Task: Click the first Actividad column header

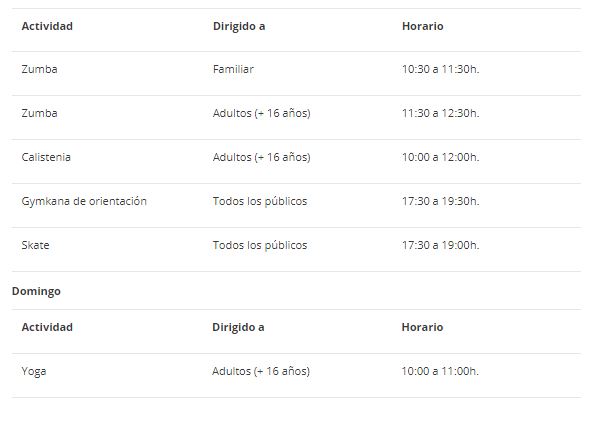Action: [x=47, y=26]
